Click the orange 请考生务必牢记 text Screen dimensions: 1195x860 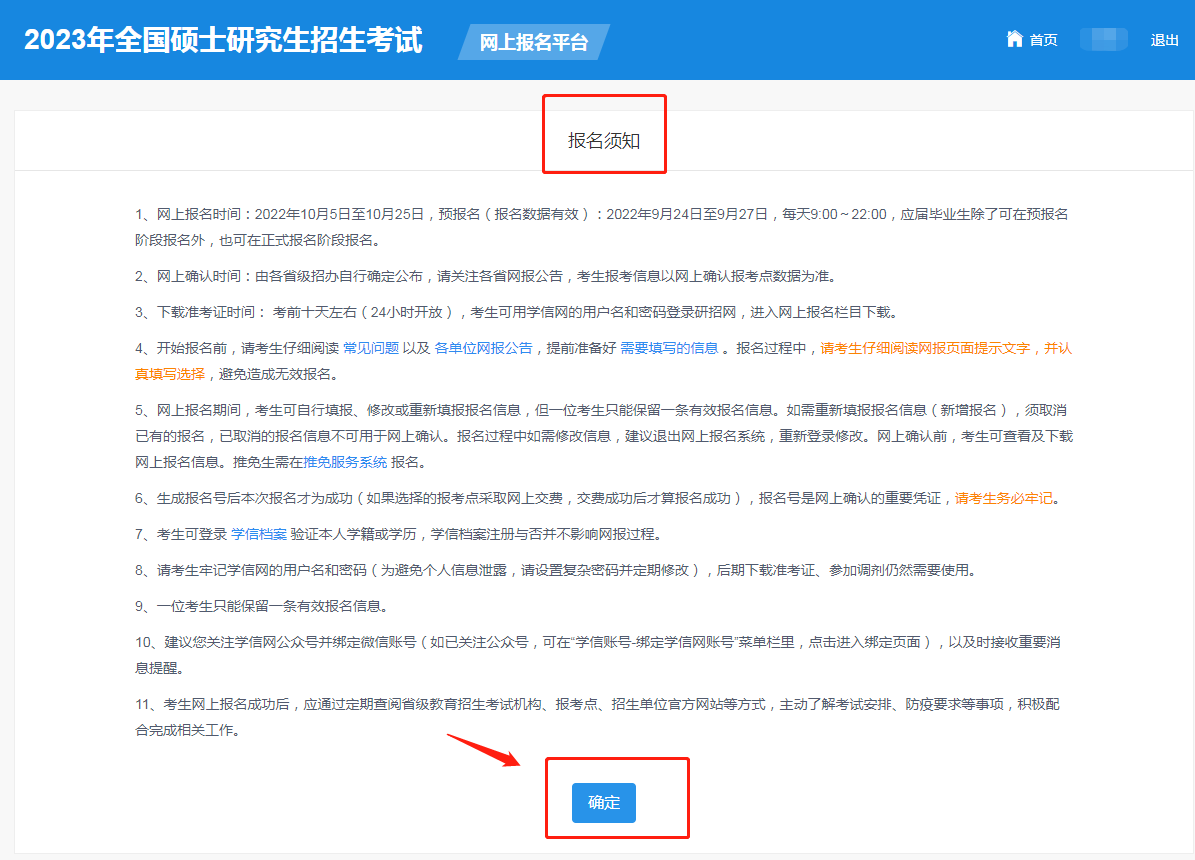point(1004,498)
